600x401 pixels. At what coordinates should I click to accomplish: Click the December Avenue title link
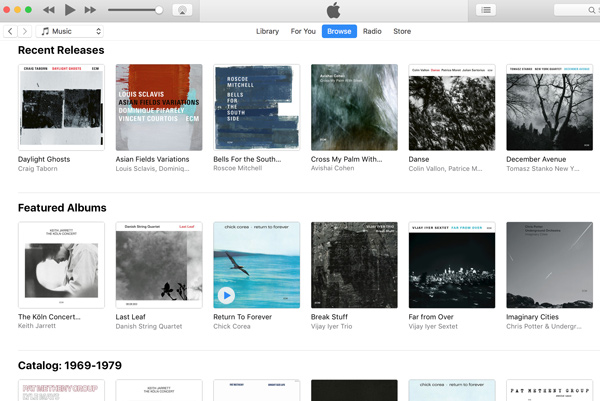tap(536, 159)
